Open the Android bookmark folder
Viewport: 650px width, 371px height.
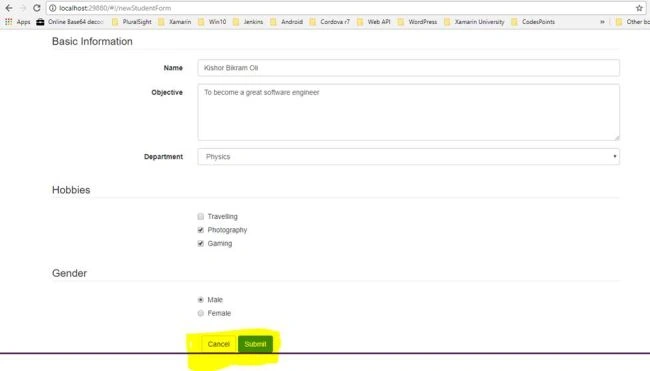(286, 22)
